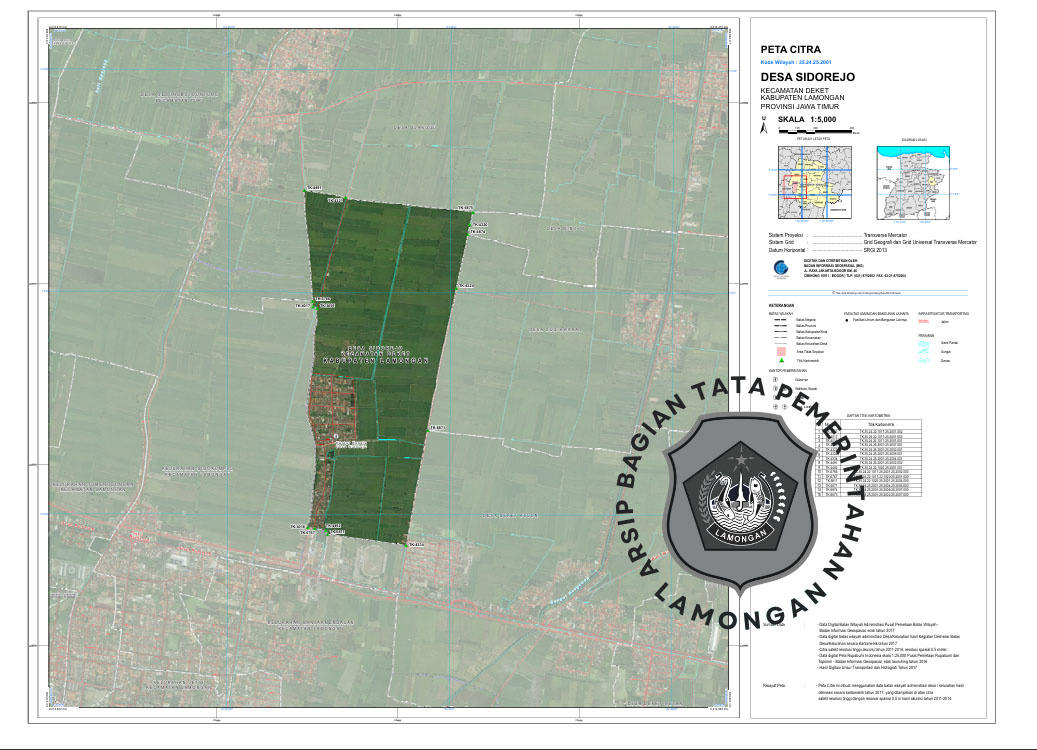Open the Diagram Lokasi inset map
The height and width of the screenshot is (750, 1037).
point(914,183)
